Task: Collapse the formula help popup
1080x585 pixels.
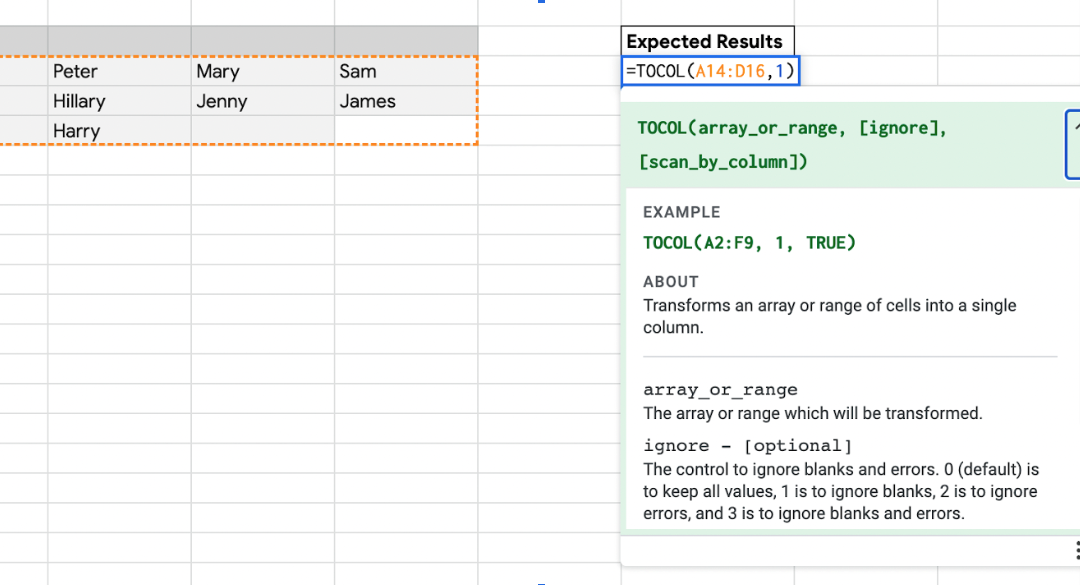Action: coord(1074,144)
